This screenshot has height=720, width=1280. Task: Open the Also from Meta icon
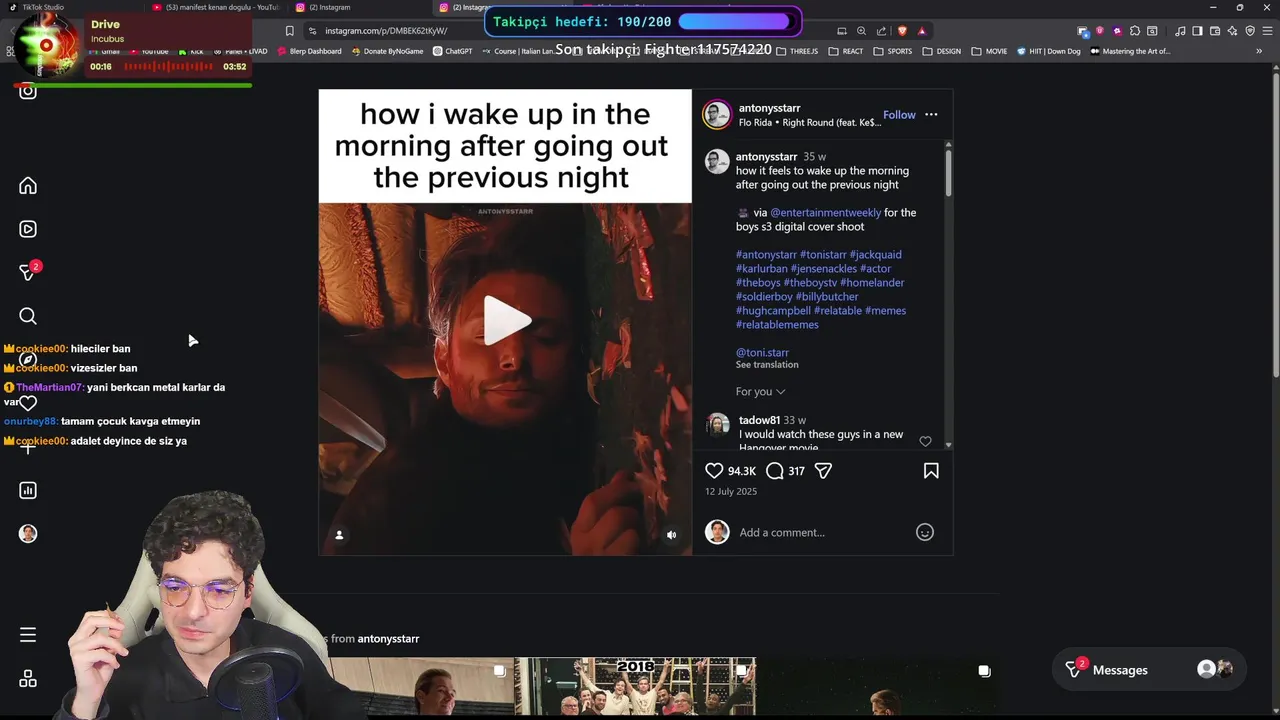28,679
